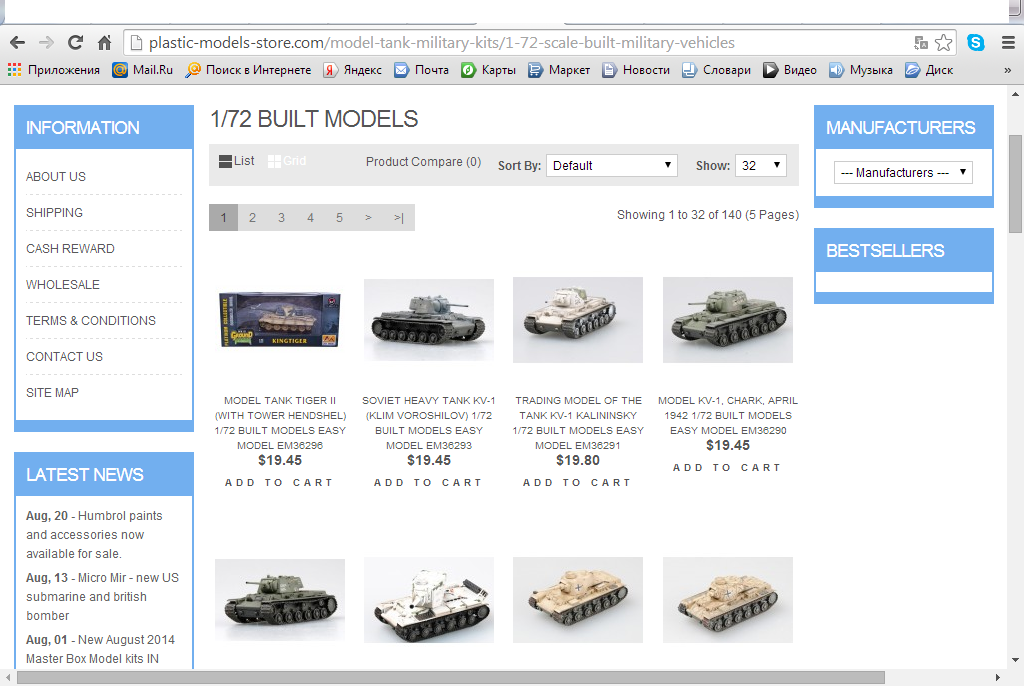Image resolution: width=1024 pixels, height=686 pixels.
Task: Open the WHOLESALE menu item
Action: click(x=63, y=285)
